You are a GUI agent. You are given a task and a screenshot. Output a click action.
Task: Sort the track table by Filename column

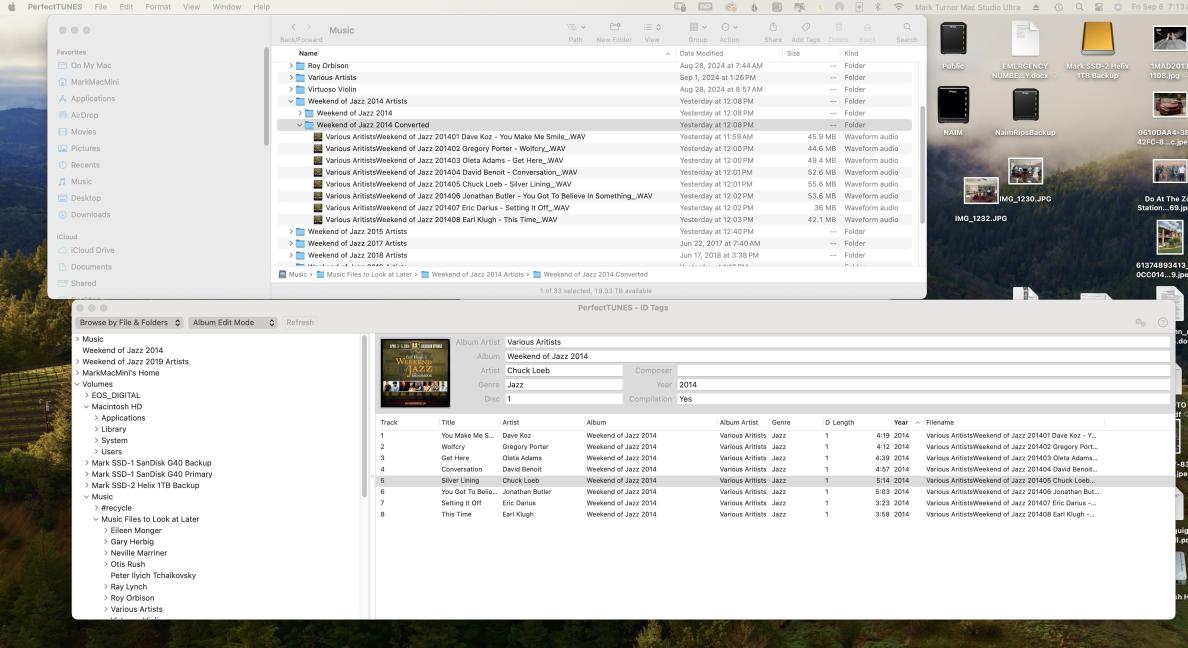pyautogui.click(x=940, y=423)
